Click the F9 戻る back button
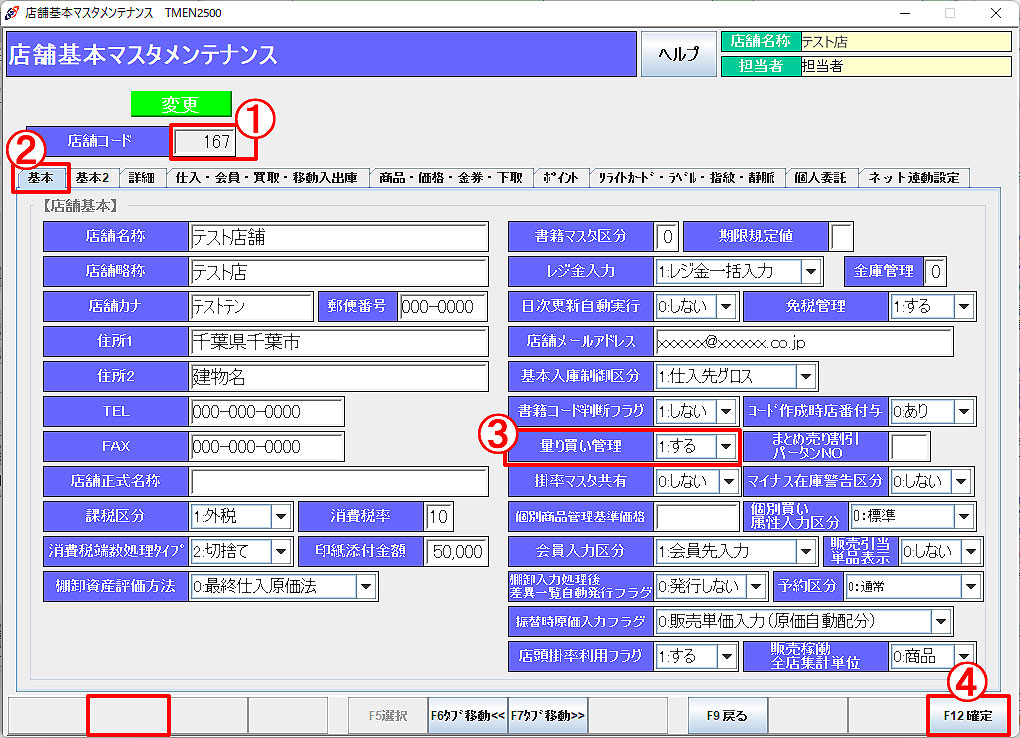The height and width of the screenshot is (738, 1020). coord(727,716)
